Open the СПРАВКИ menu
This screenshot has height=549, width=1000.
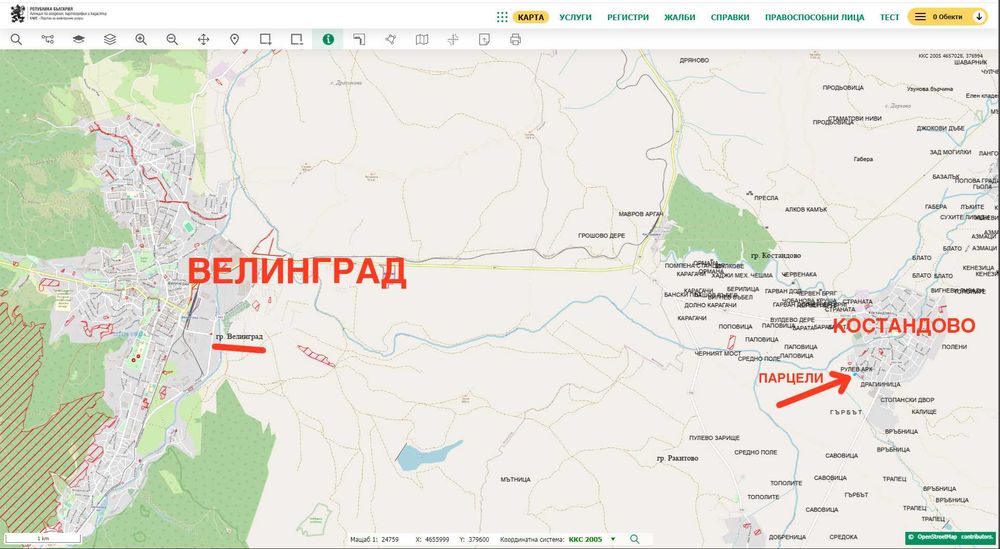click(x=730, y=17)
